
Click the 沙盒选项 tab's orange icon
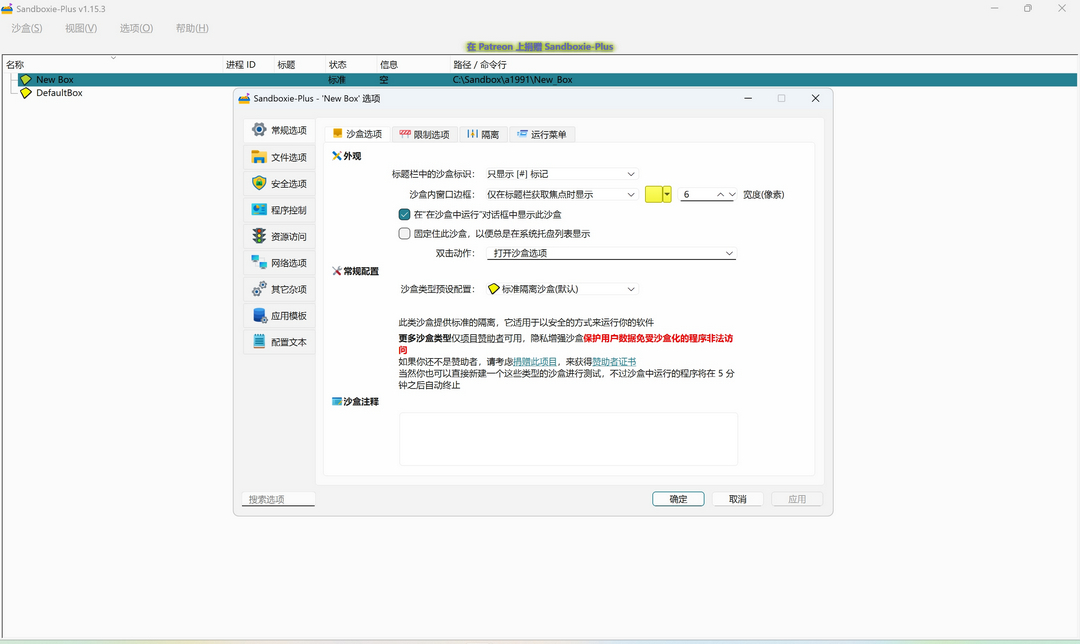coord(338,134)
